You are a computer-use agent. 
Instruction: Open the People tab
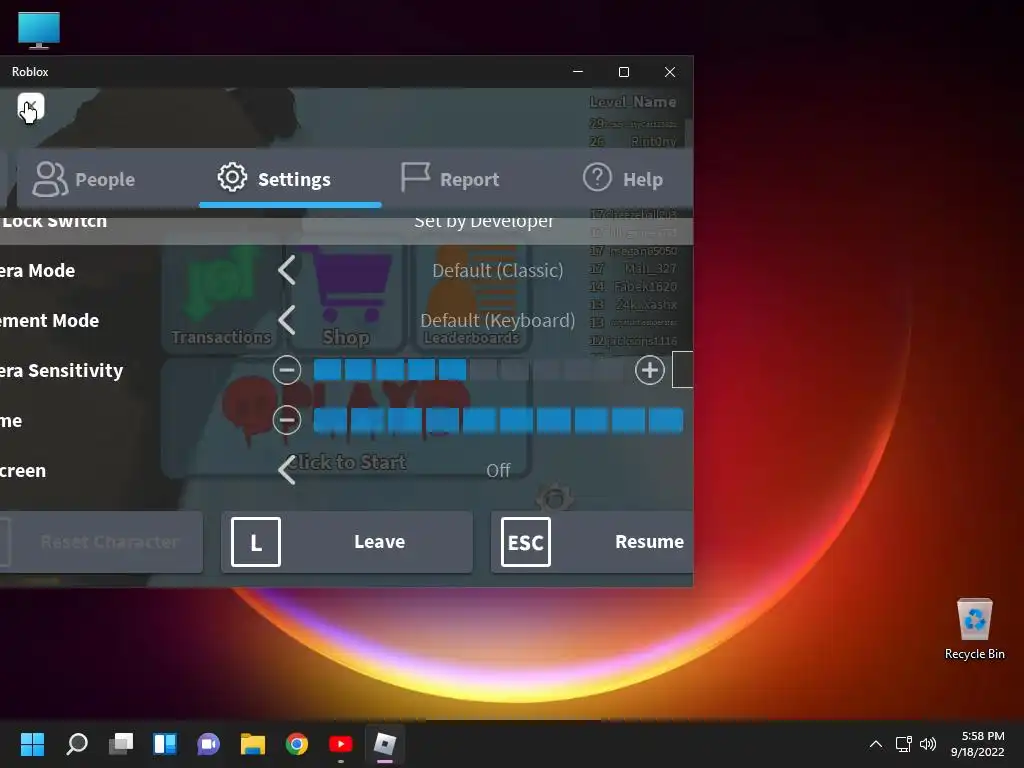click(84, 179)
